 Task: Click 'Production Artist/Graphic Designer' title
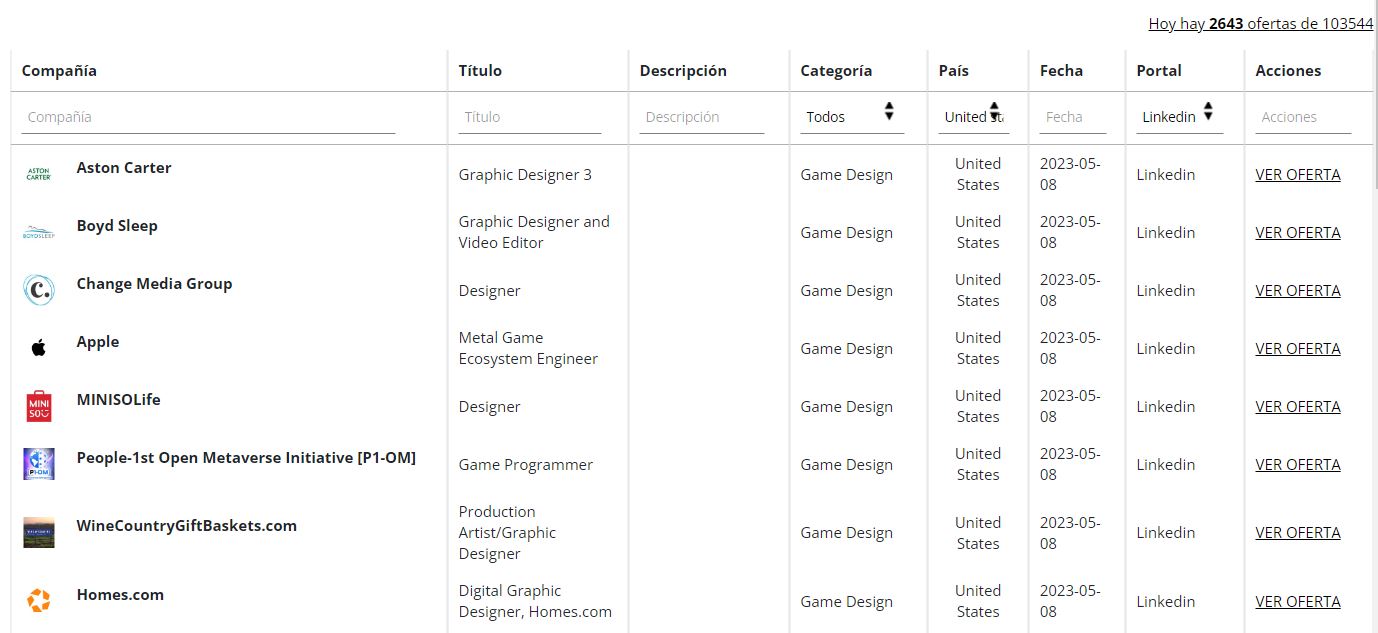click(507, 533)
